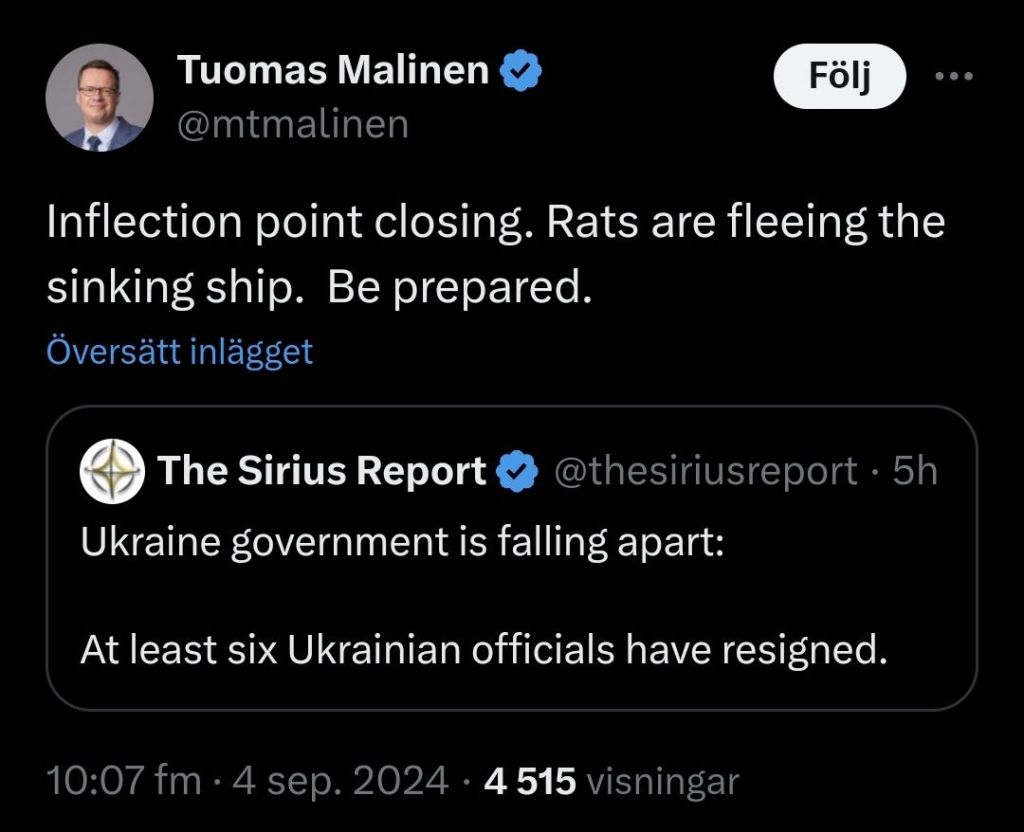The height and width of the screenshot is (832, 1024).
Task: Open the 4 sep. 2024 date link
Action: point(340,781)
